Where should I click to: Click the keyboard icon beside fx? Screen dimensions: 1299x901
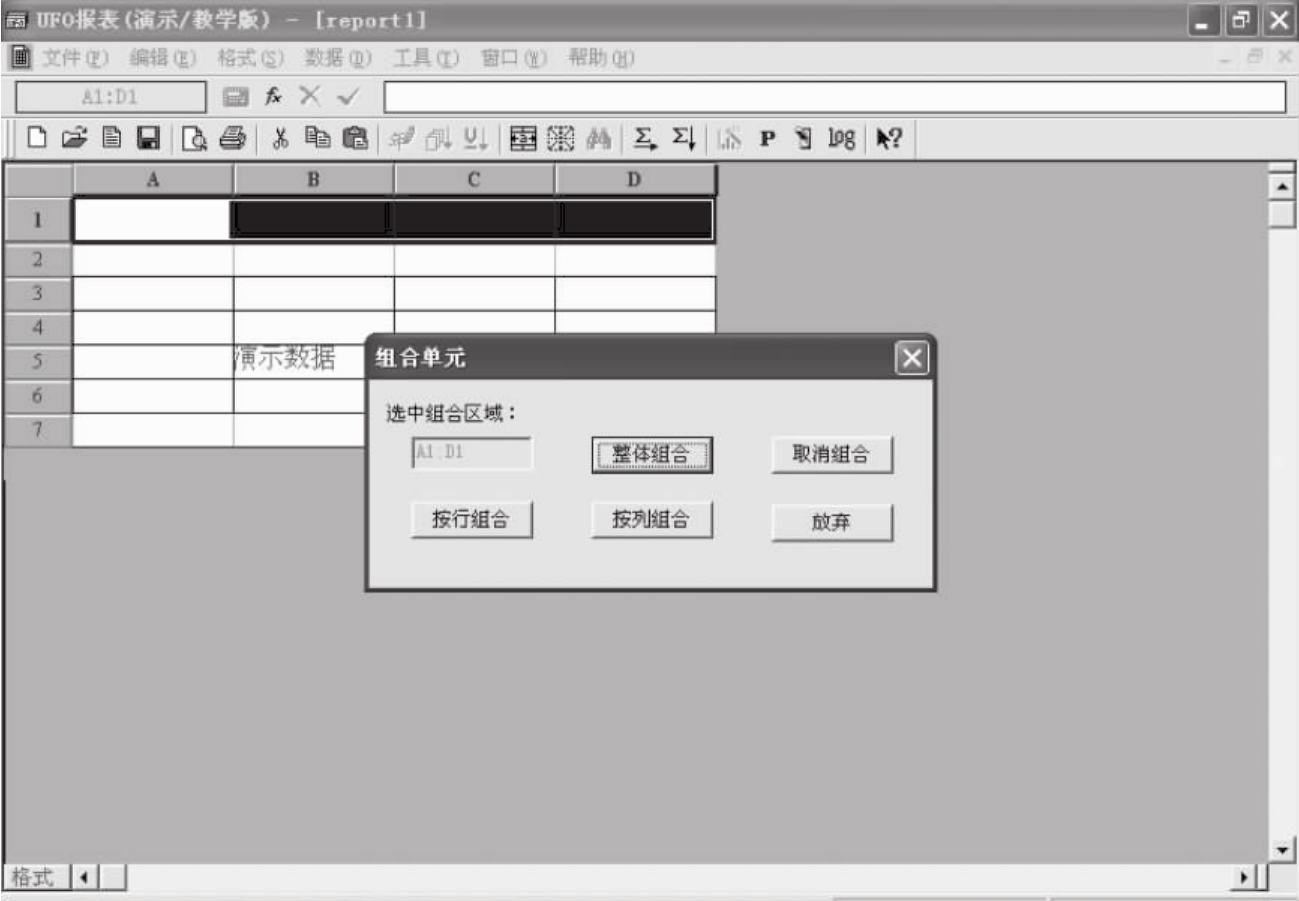(x=236, y=97)
